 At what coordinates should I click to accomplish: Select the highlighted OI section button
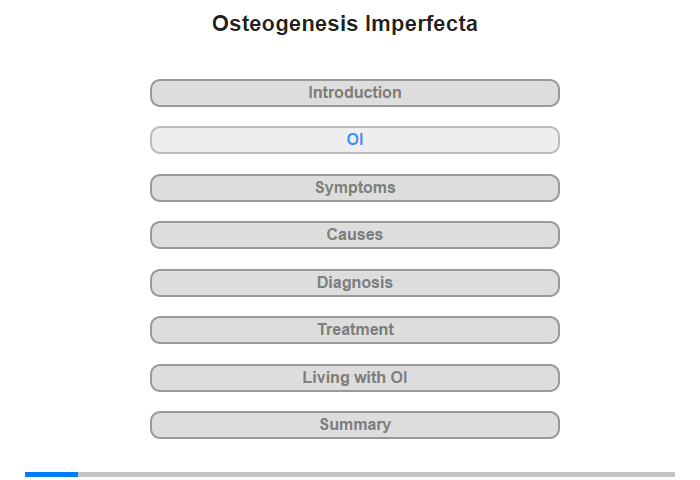[354, 140]
